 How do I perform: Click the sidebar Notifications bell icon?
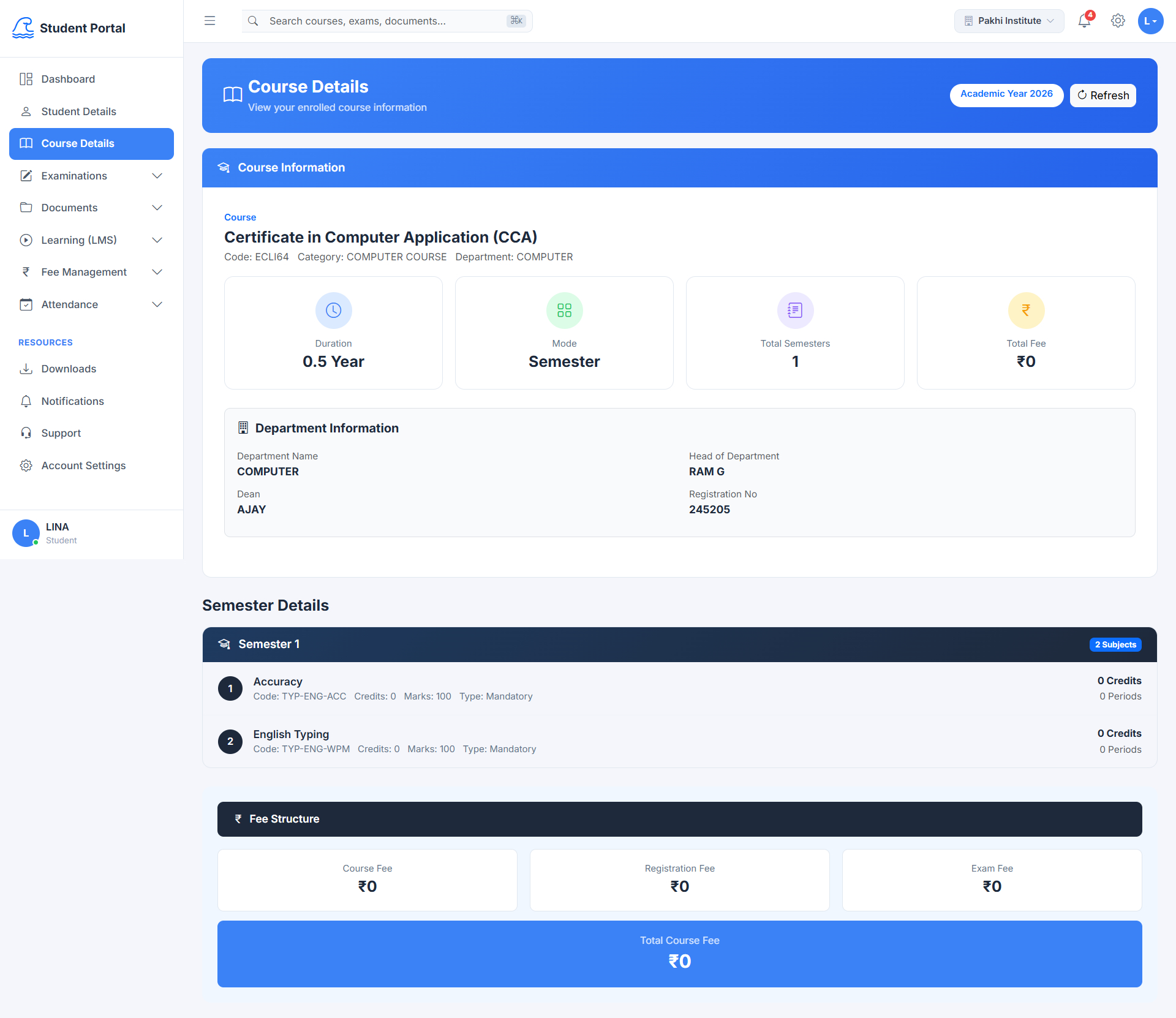point(26,401)
